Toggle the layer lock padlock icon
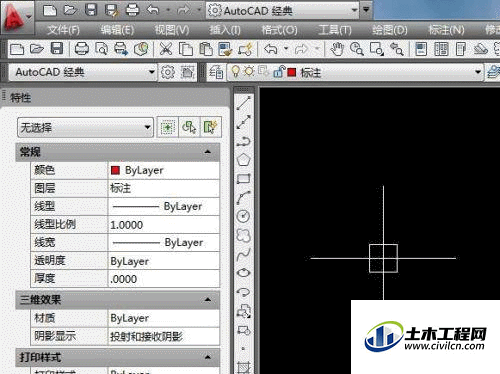500x374 pixels. click(278, 72)
